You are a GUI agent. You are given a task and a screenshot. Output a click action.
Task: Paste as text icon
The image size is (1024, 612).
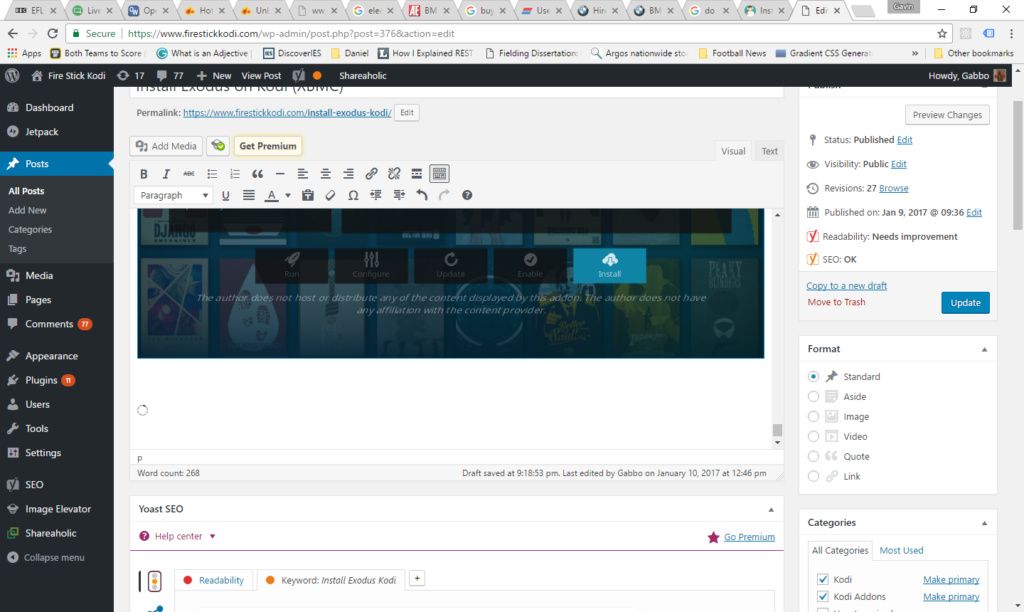[x=308, y=195]
